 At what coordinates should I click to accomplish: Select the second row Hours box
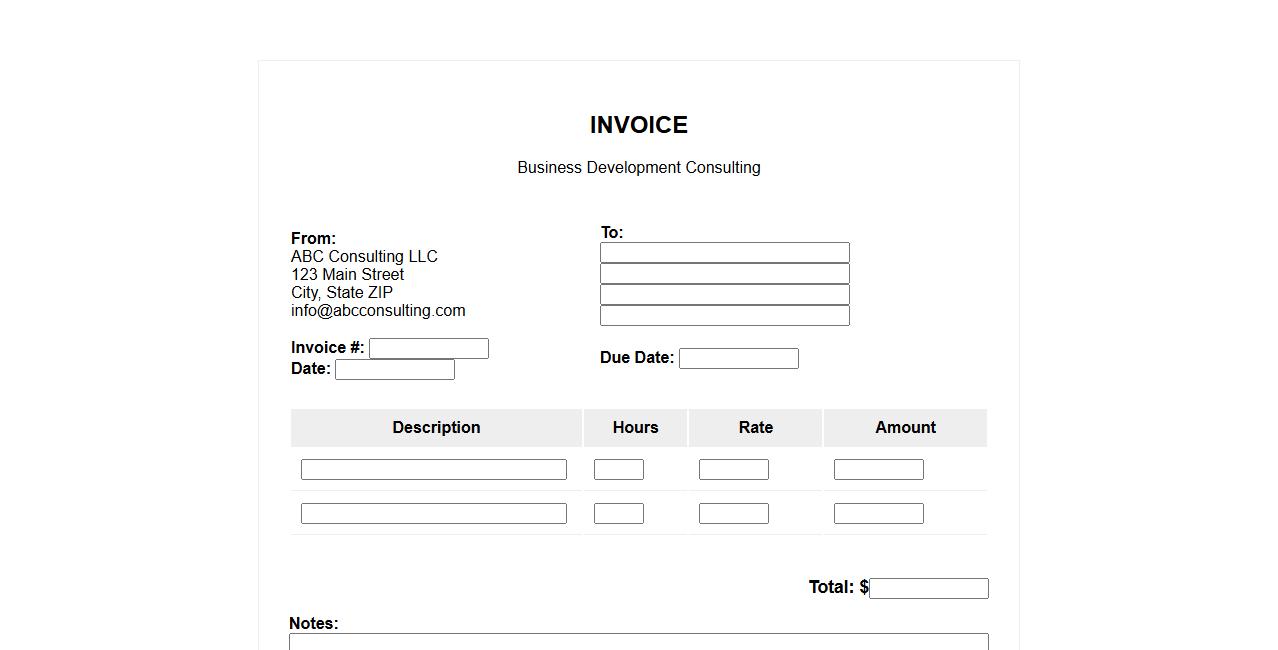pos(618,514)
